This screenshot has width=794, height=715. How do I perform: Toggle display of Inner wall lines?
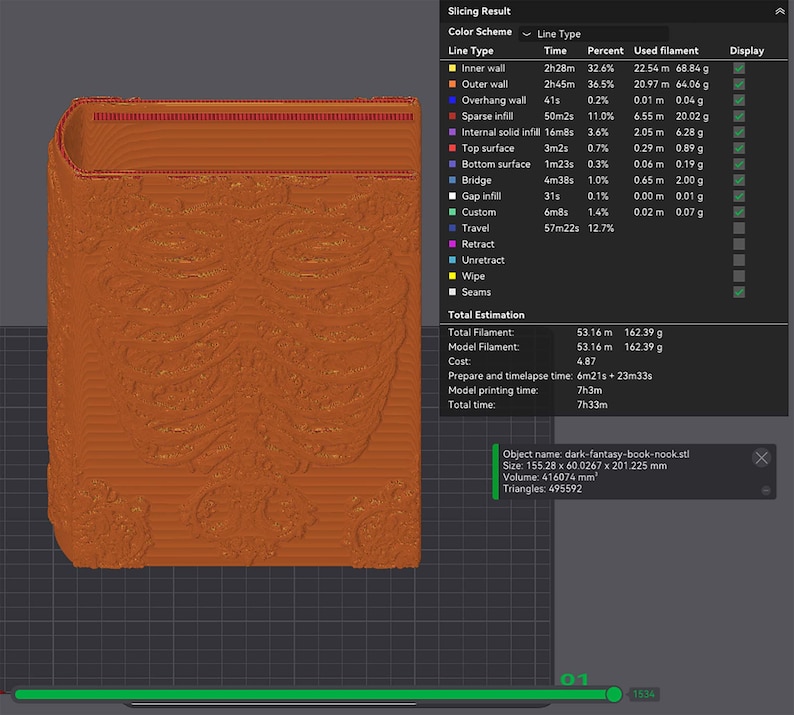click(x=739, y=68)
